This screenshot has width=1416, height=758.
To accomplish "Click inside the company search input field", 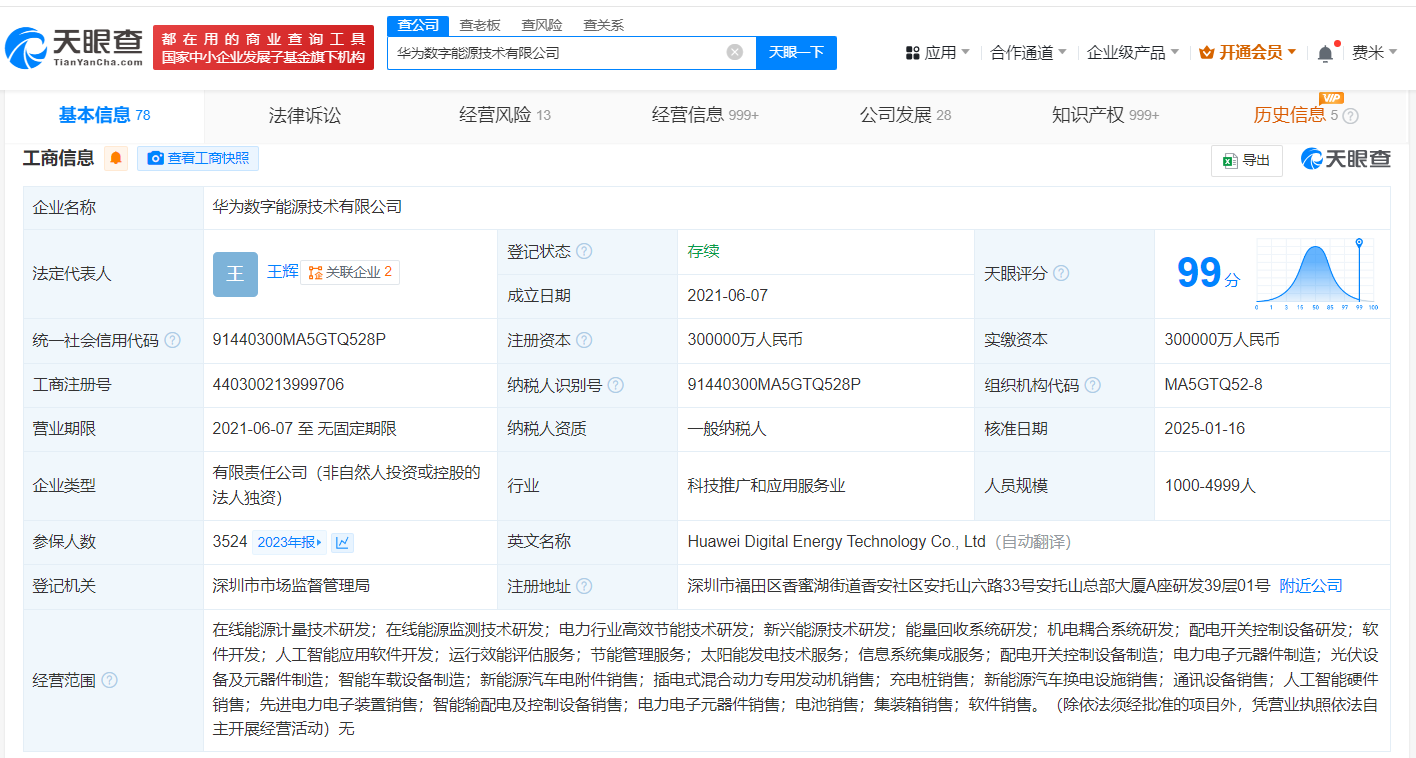I will click(x=560, y=52).
